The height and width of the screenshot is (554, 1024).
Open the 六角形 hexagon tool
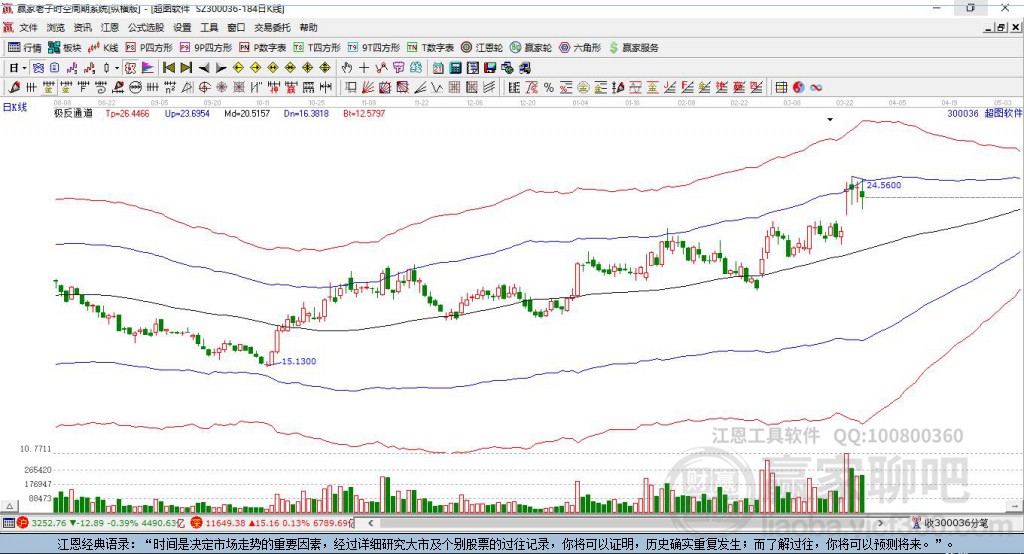[x=580, y=48]
